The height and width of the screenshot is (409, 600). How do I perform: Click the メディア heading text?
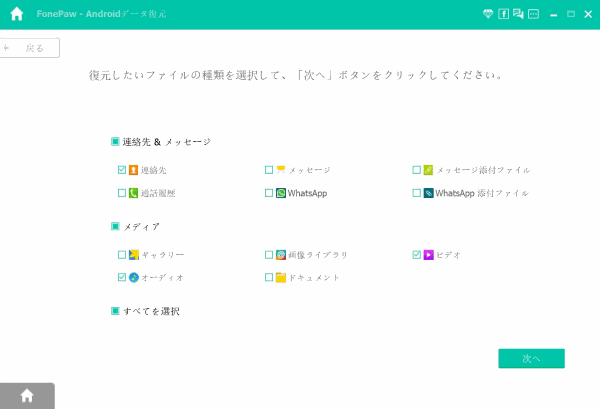pyautogui.click(x=141, y=227)
